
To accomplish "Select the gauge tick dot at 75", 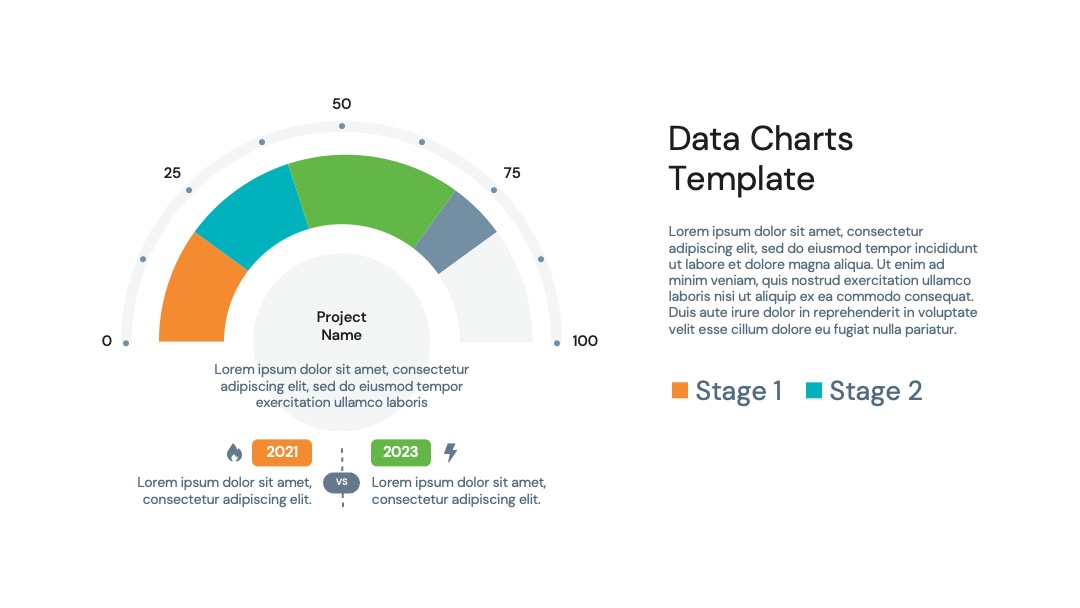I will 494,190.
